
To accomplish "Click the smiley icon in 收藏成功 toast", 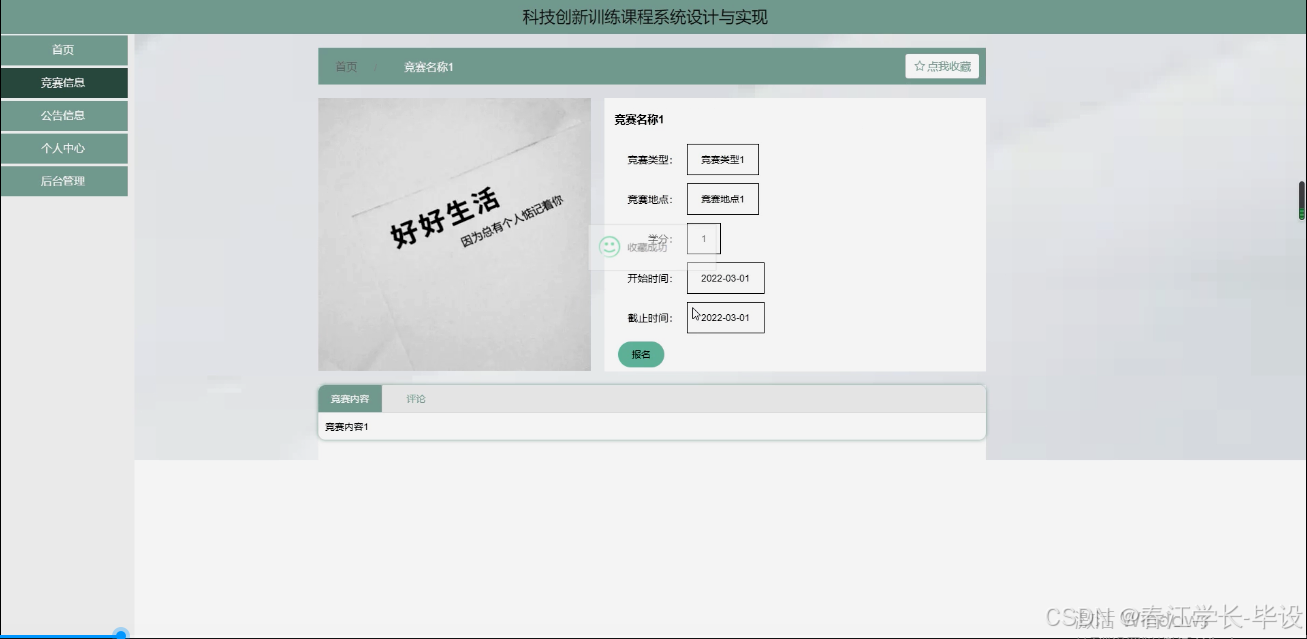I will click(609, 246).
